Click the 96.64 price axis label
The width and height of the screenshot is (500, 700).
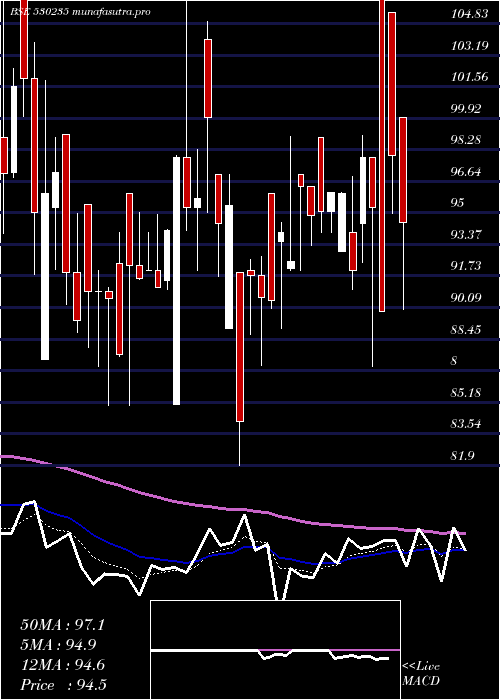pos(467,171)
